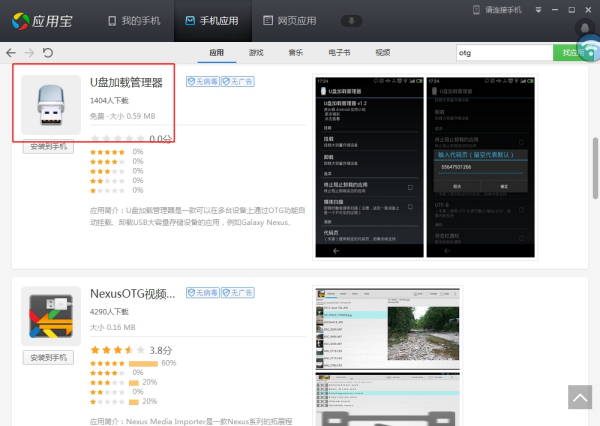Select the 游戏 category tab
The height and width of the screenshot is (426, 600).
256,53
